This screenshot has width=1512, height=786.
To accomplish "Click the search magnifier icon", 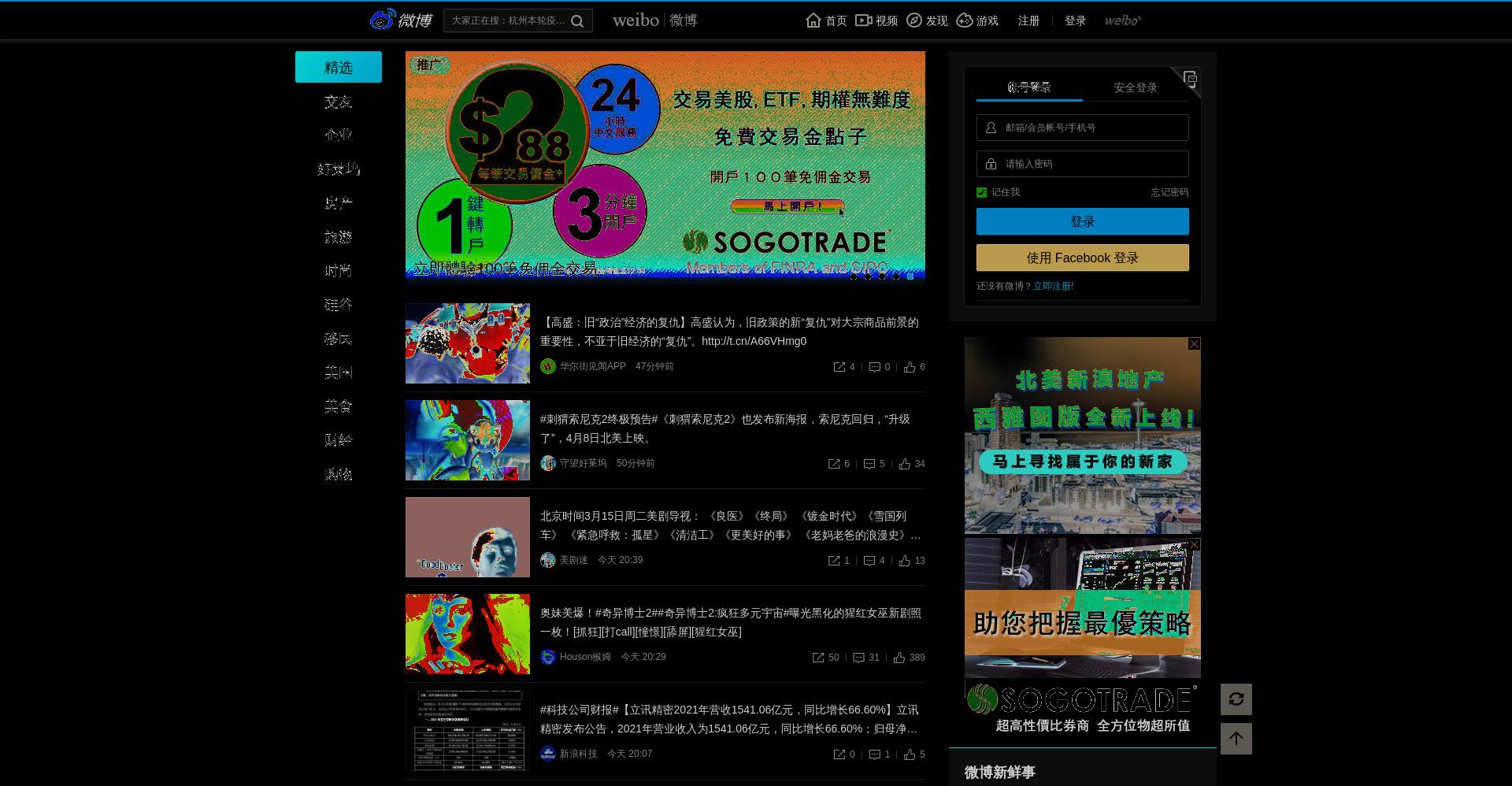I will coord(577,21).
